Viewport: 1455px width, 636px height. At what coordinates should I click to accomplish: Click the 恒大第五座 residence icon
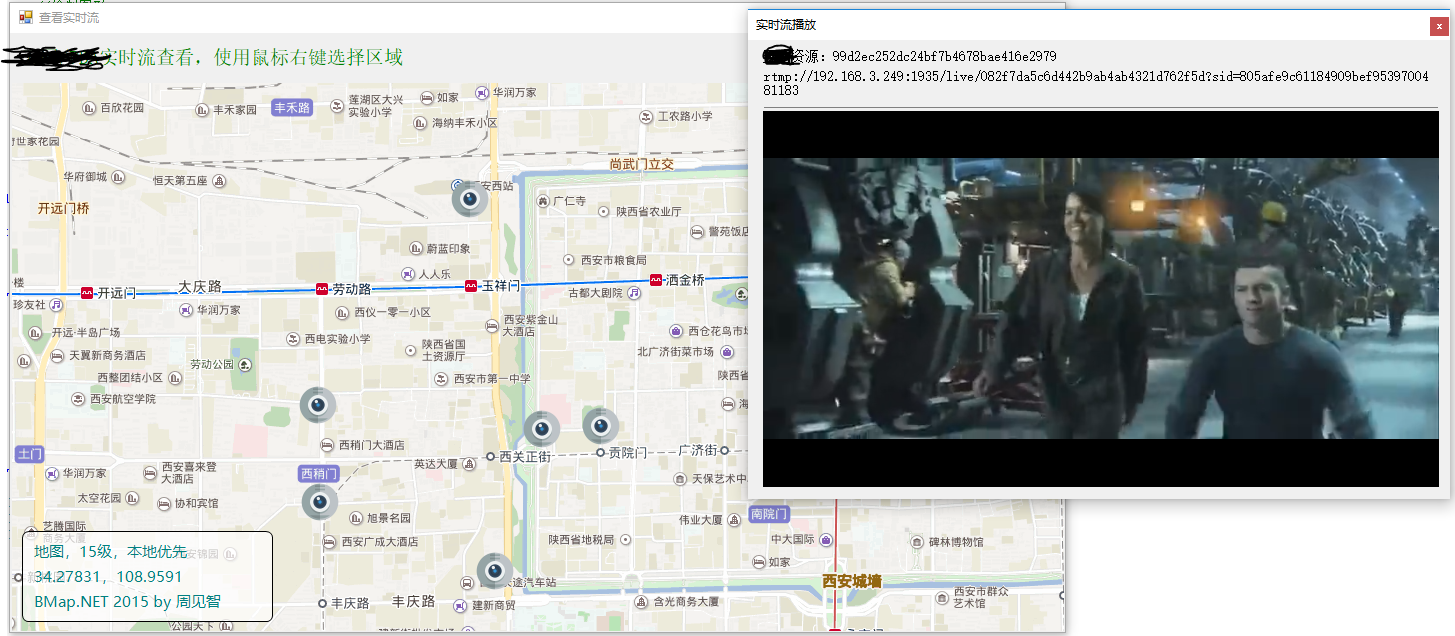coord(219,181)
